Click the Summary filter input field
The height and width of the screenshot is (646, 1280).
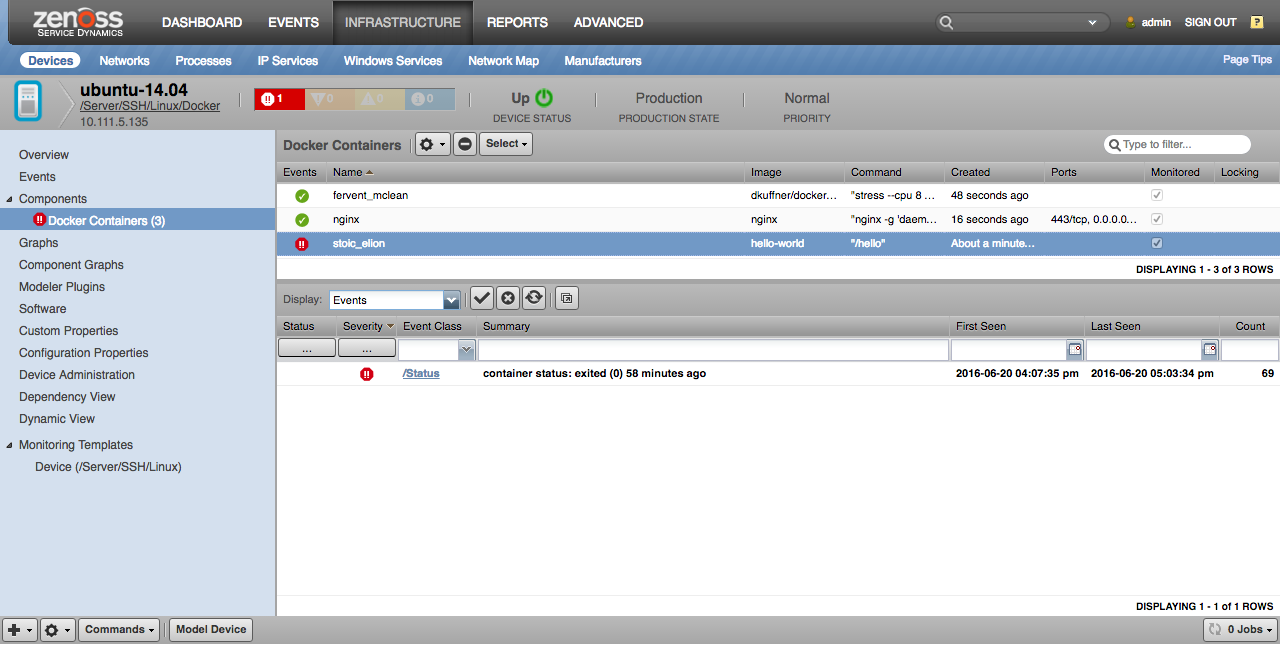713,350
